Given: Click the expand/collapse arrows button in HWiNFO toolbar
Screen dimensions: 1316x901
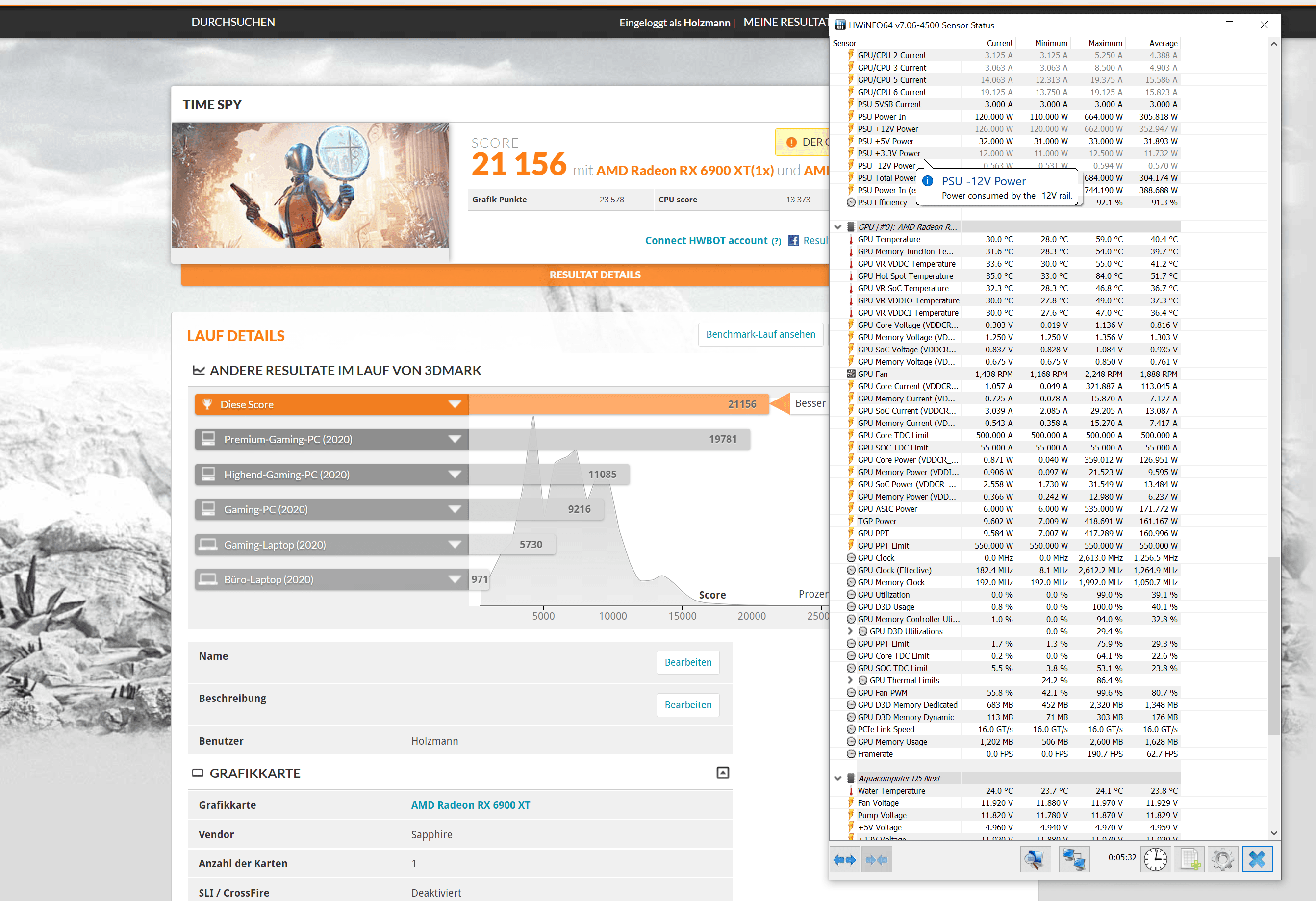Looking at the screenshot, I should point(844,860).
